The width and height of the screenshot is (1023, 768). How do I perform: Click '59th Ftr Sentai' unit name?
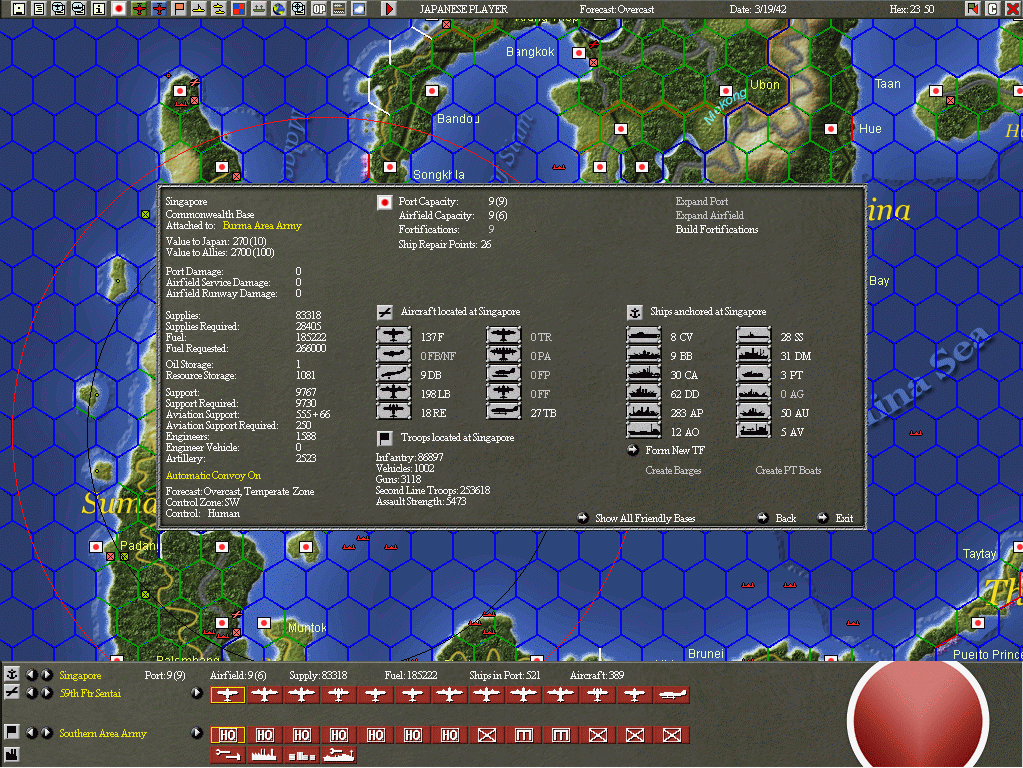[90, 693]
